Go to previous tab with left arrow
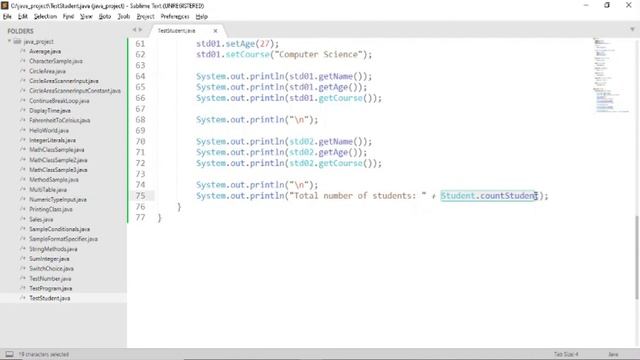640x360 pixels. (134, 30)
